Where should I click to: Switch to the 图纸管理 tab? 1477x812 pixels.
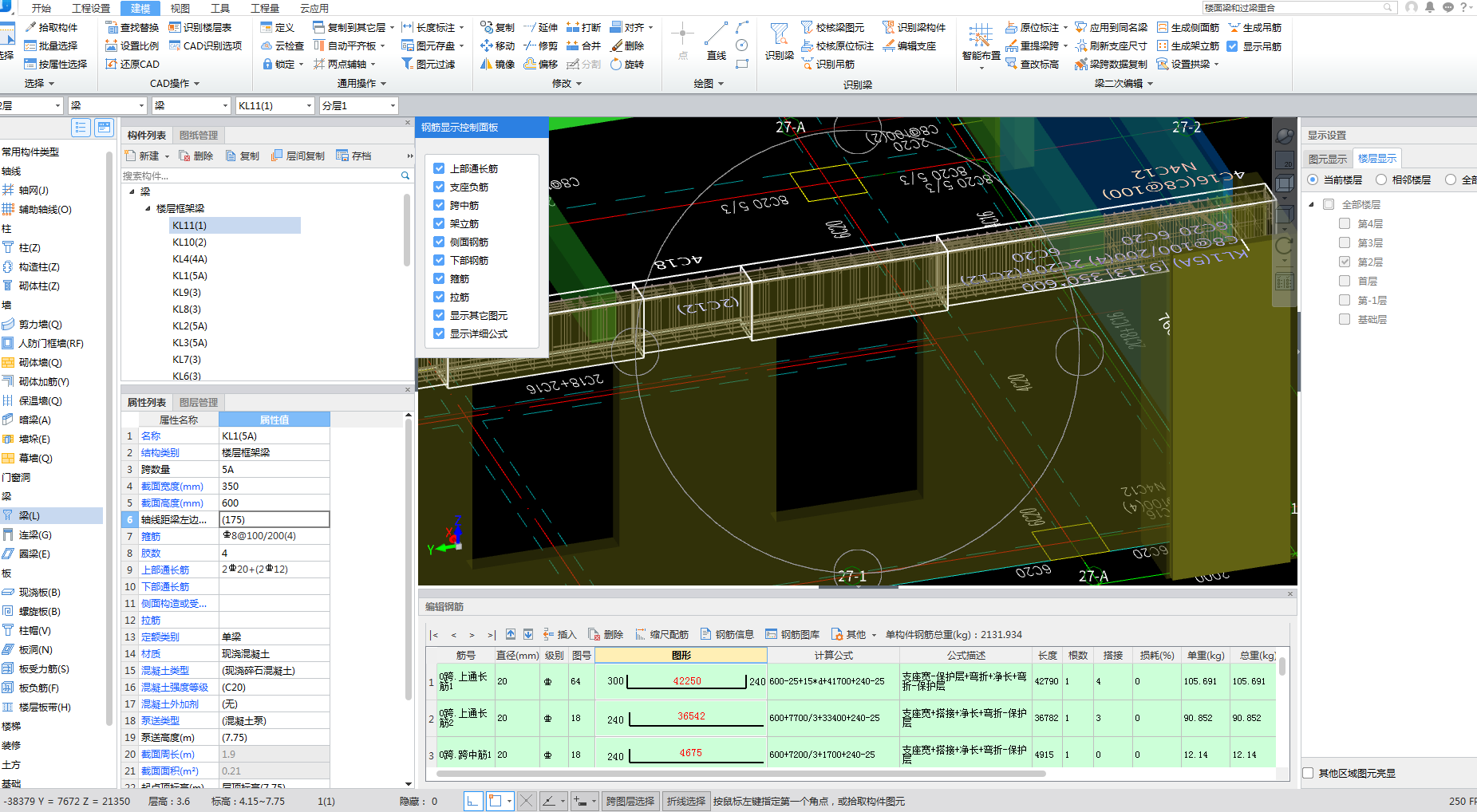point(198,135)
